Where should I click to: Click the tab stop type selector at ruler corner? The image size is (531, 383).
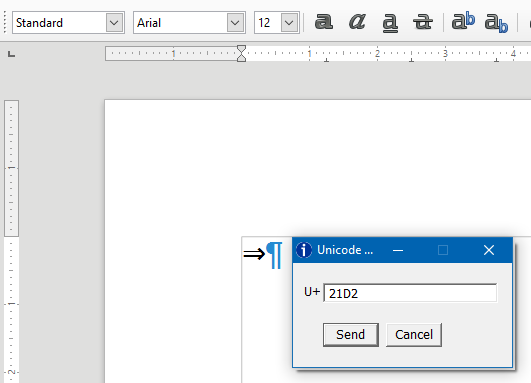click(12, 54)
